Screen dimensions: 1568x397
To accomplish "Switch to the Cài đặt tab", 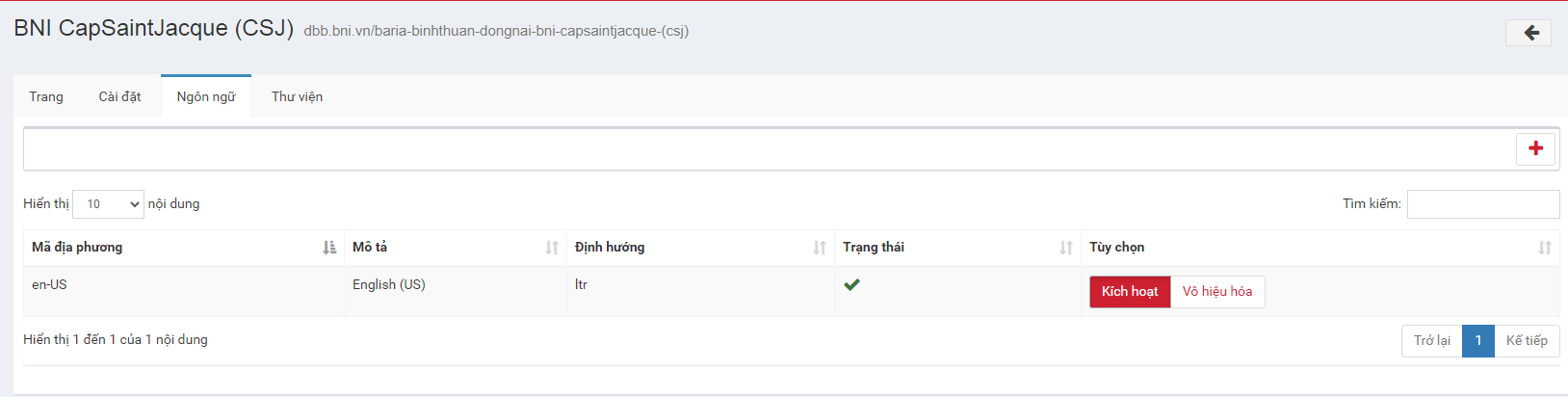I will click(119, 96).
